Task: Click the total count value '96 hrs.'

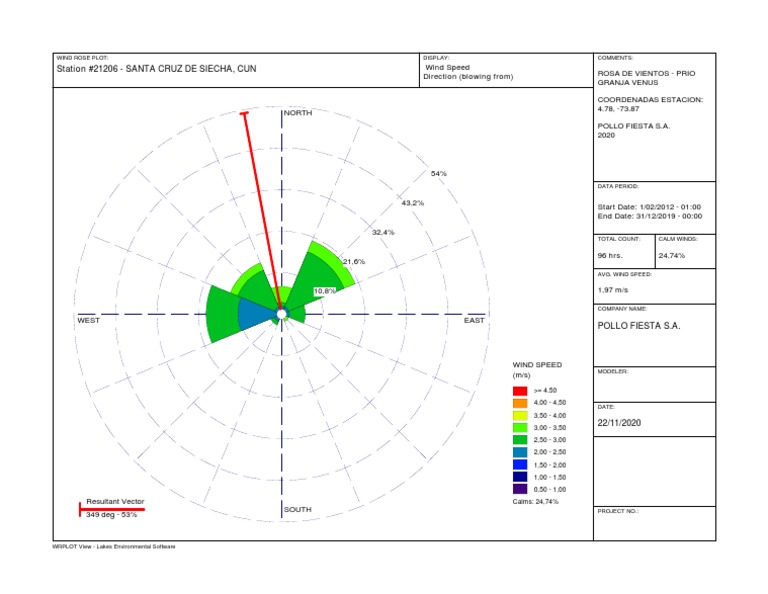Action: click(x=610, y=256)
